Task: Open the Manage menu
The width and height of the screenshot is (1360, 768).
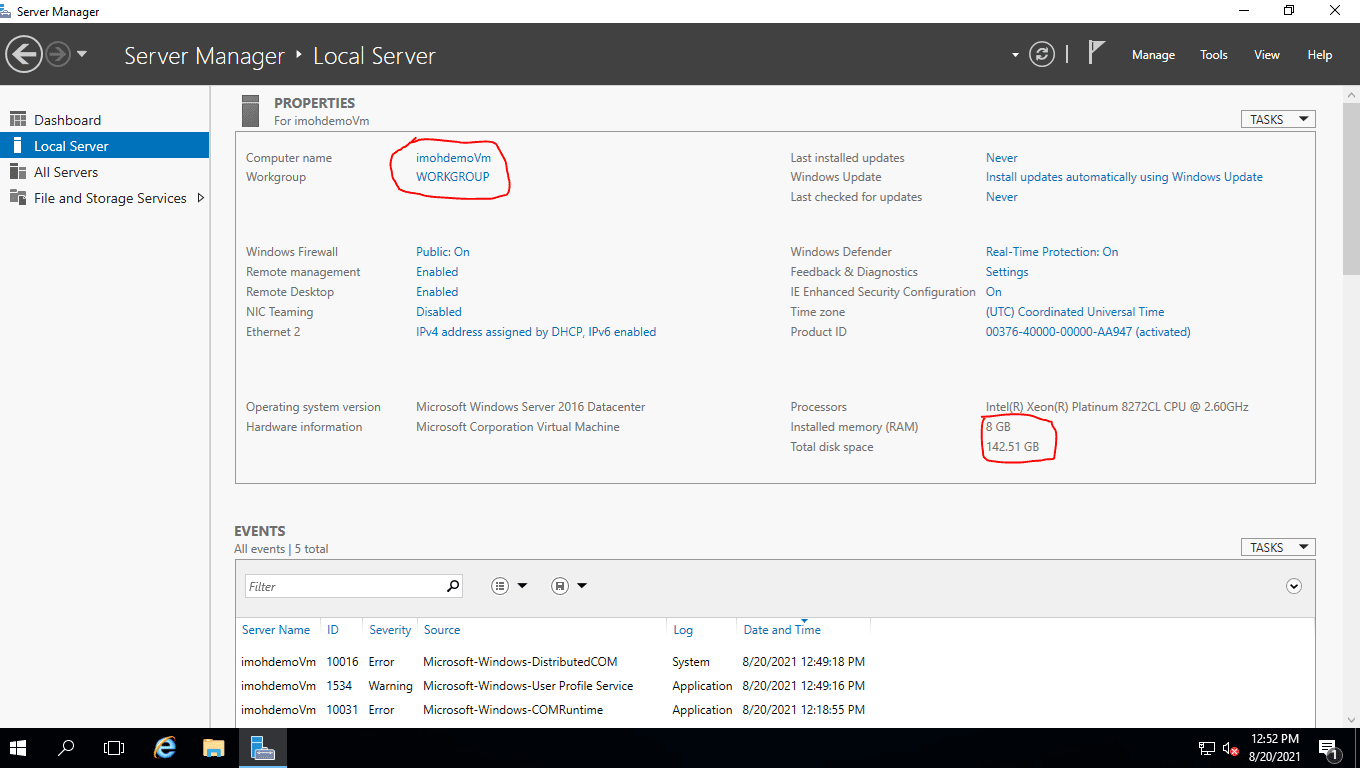Action: point(1153,55)
